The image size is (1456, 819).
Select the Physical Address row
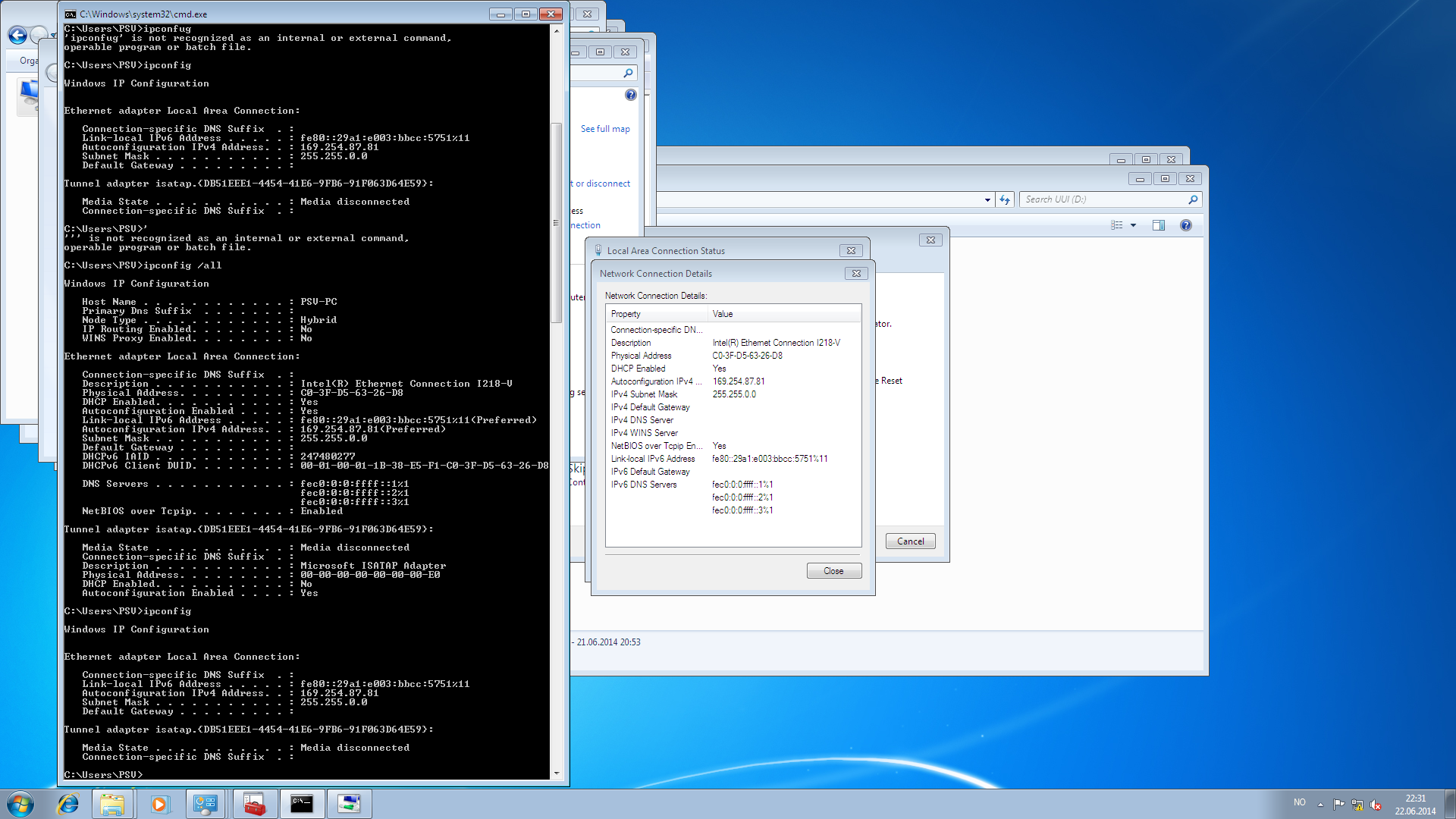point(733,356)
